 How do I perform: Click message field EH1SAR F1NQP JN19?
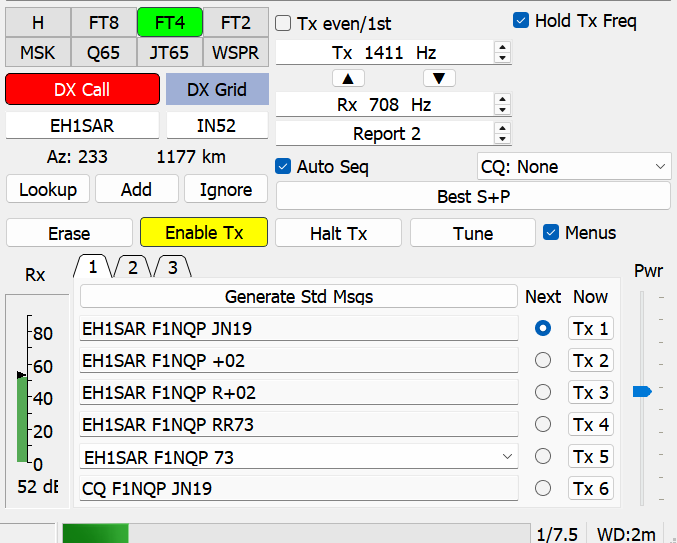[299, 328]
